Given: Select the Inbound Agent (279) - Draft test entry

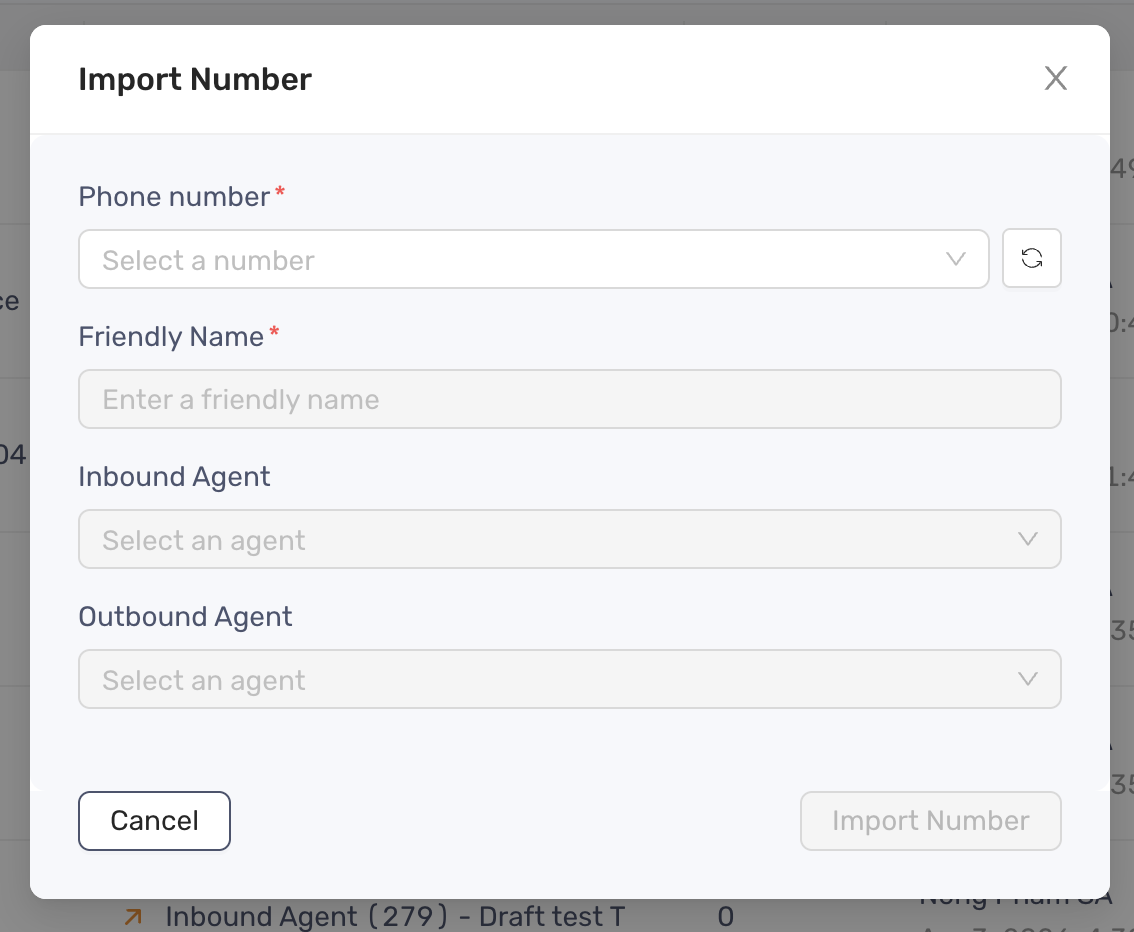Looking at the screenshot, I should click(396, 915).
